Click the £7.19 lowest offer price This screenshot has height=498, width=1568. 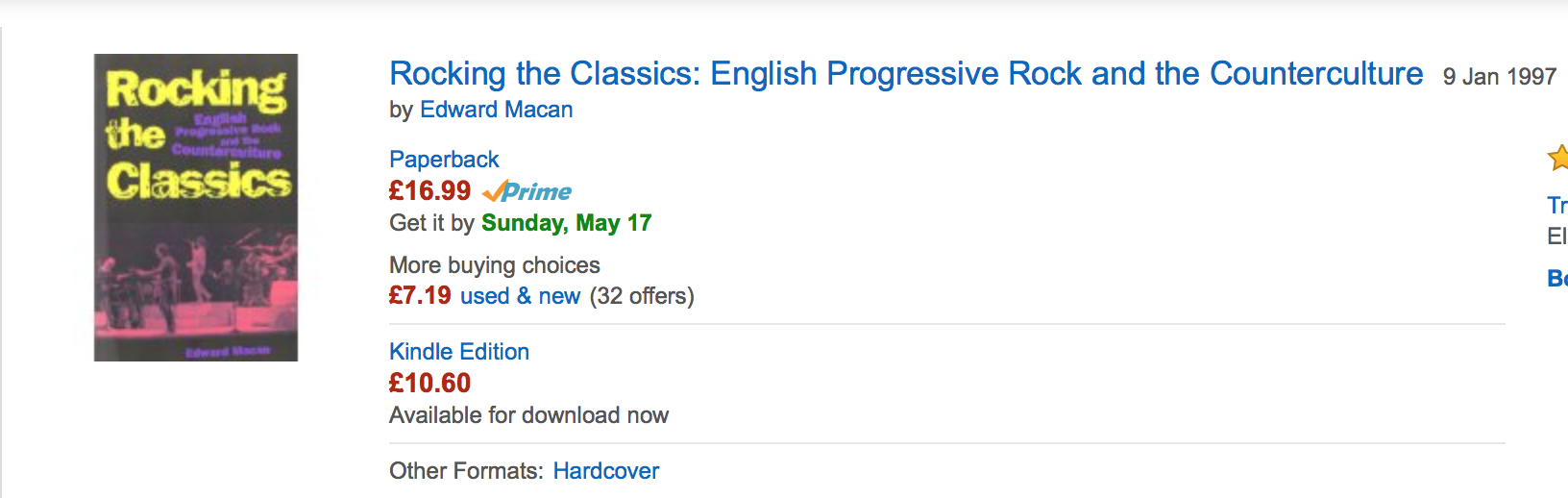pos(420,295)
